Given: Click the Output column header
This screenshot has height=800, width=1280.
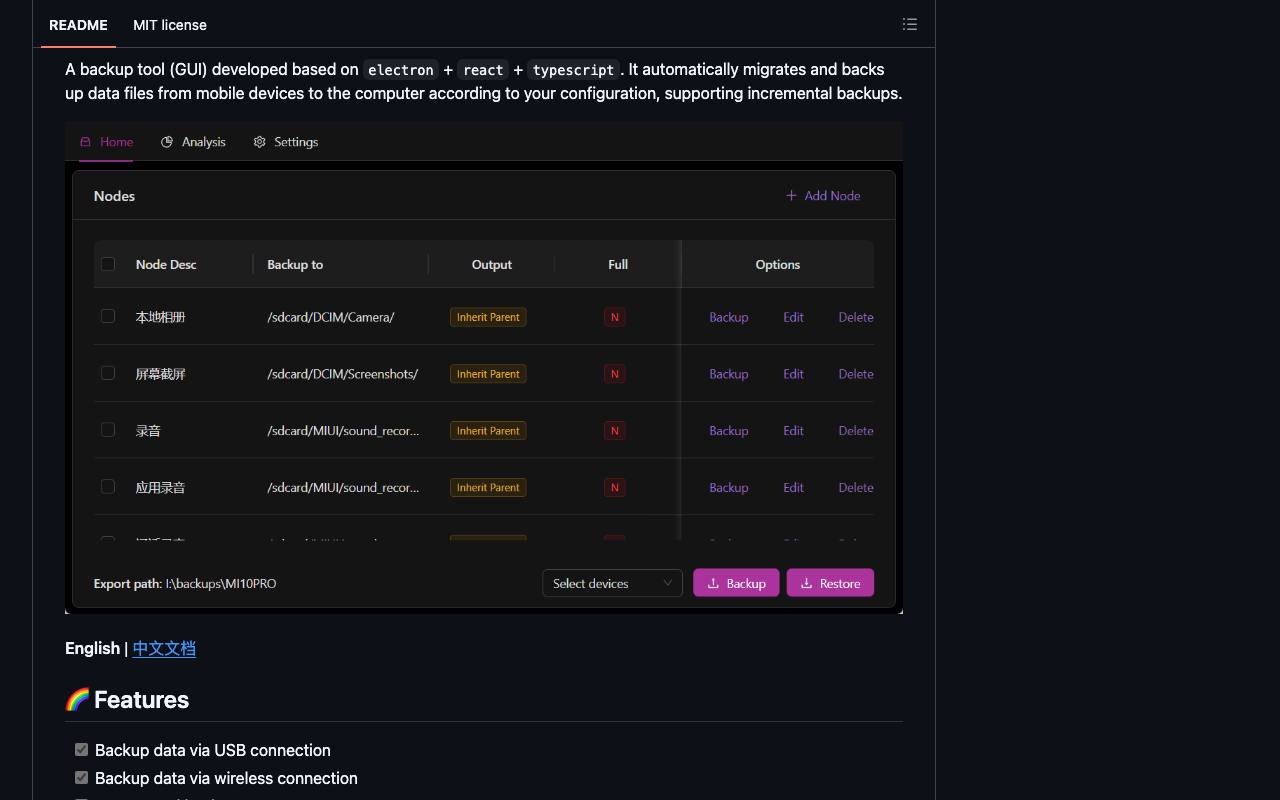Looking at the screenshot, I should [491, 265].
